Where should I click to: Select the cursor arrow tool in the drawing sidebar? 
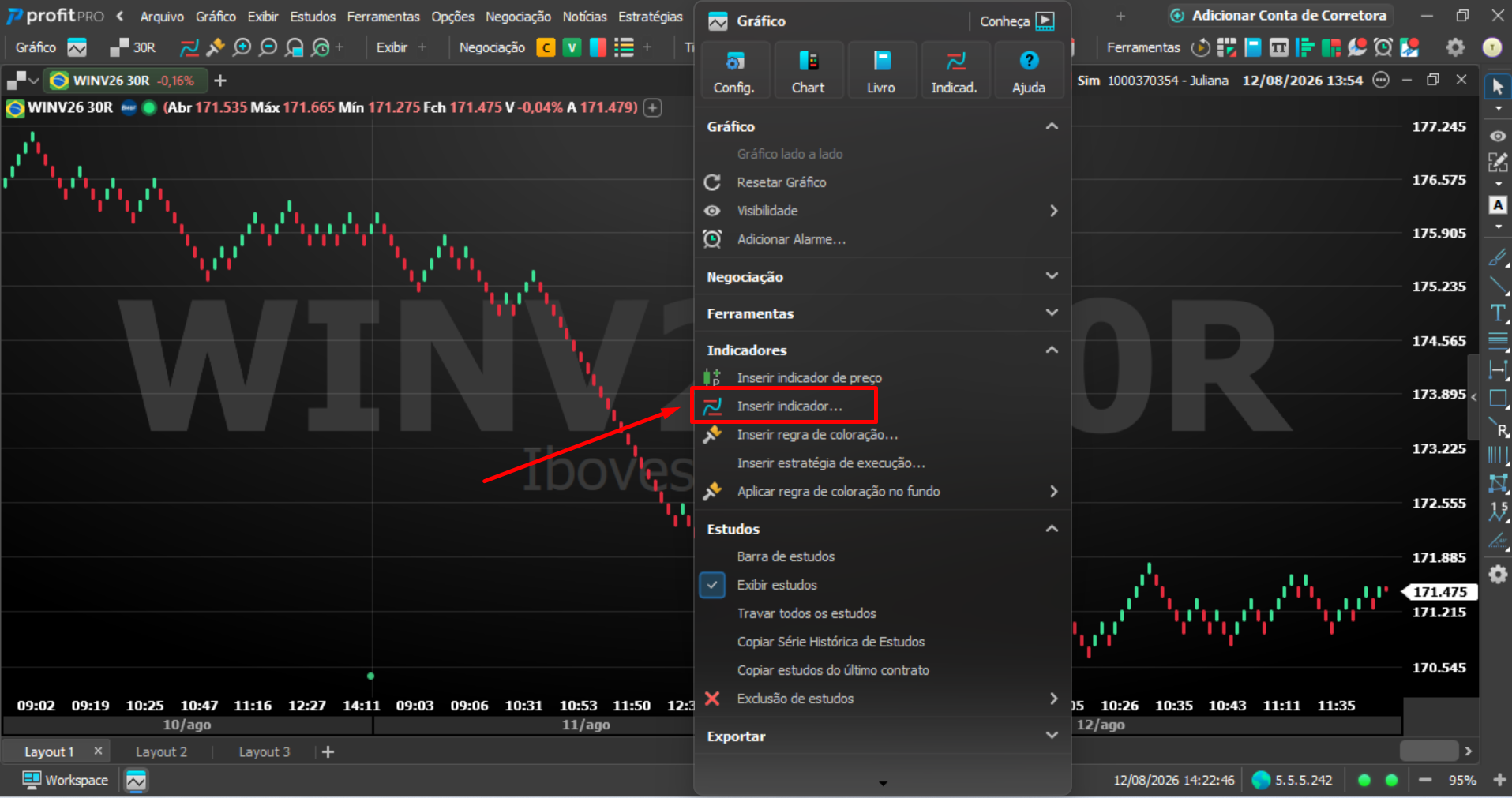coord(1498,86)
